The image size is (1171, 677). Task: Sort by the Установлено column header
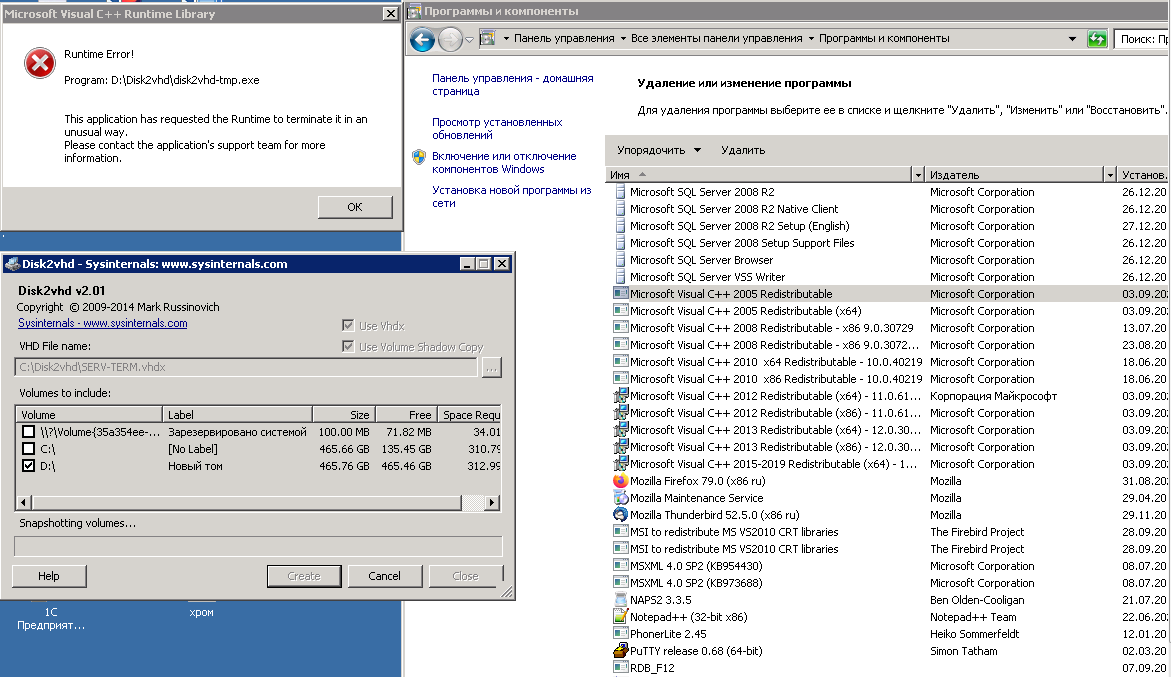[x=1143, y=175]
